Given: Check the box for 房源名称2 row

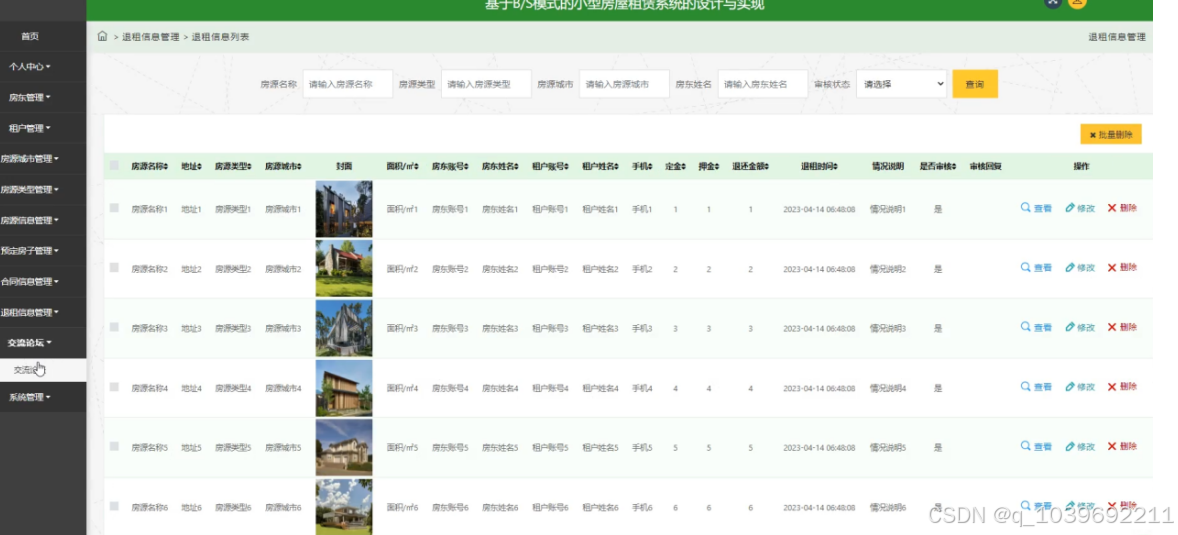Looking at the screenshot, I should click(x=114, y=267).
